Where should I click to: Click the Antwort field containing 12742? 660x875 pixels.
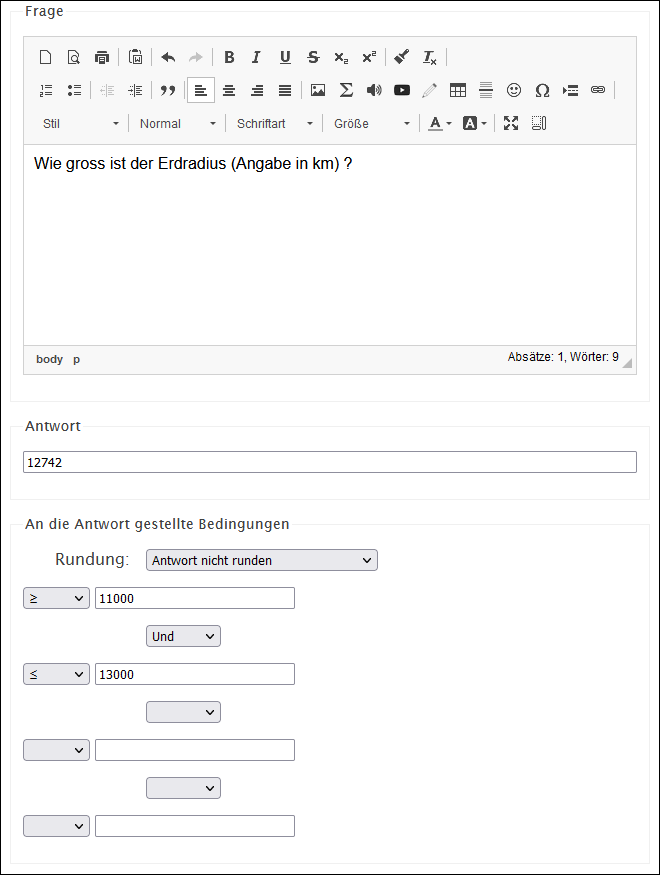click(330, 462)
